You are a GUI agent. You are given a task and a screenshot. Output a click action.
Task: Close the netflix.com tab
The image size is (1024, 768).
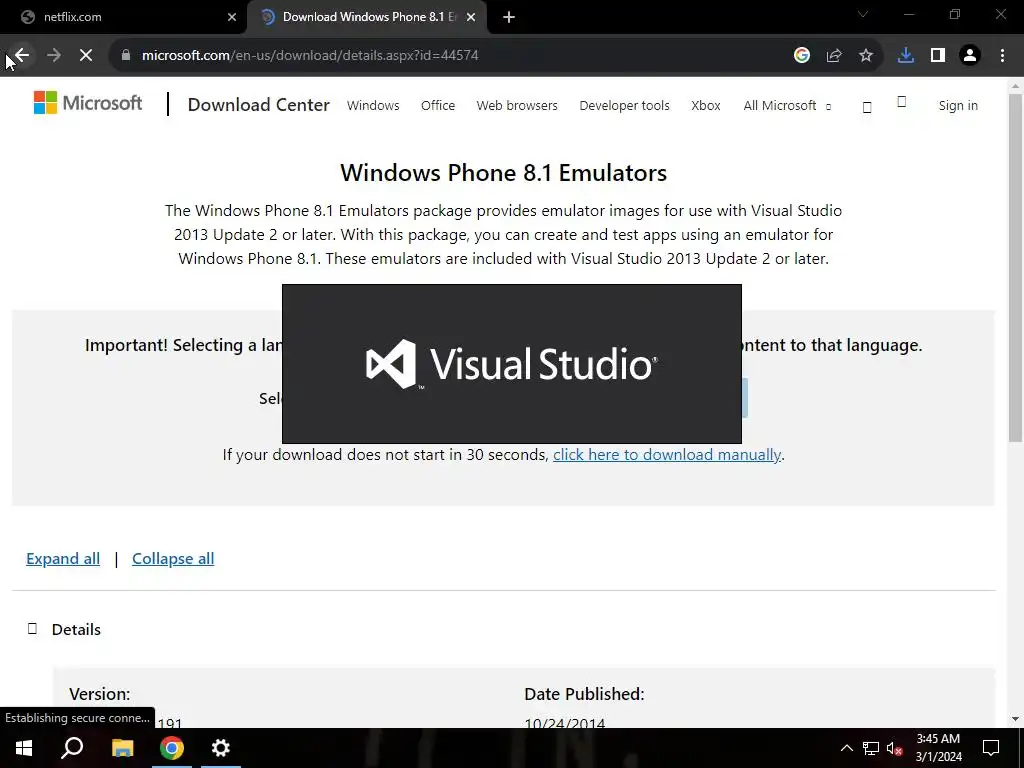pyautogui.click(x=232, y=17)
